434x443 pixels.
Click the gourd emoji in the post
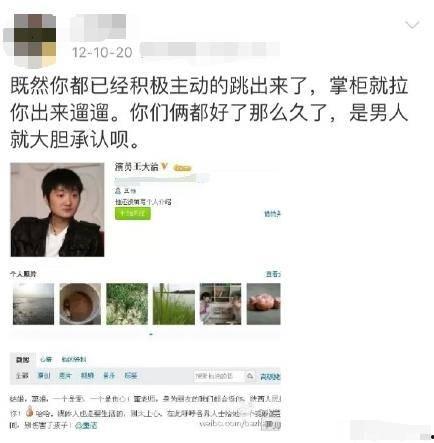30,411
